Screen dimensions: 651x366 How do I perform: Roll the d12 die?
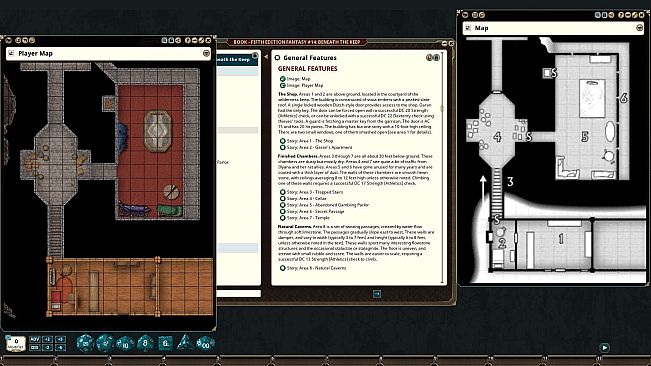[x=105, y=343]
